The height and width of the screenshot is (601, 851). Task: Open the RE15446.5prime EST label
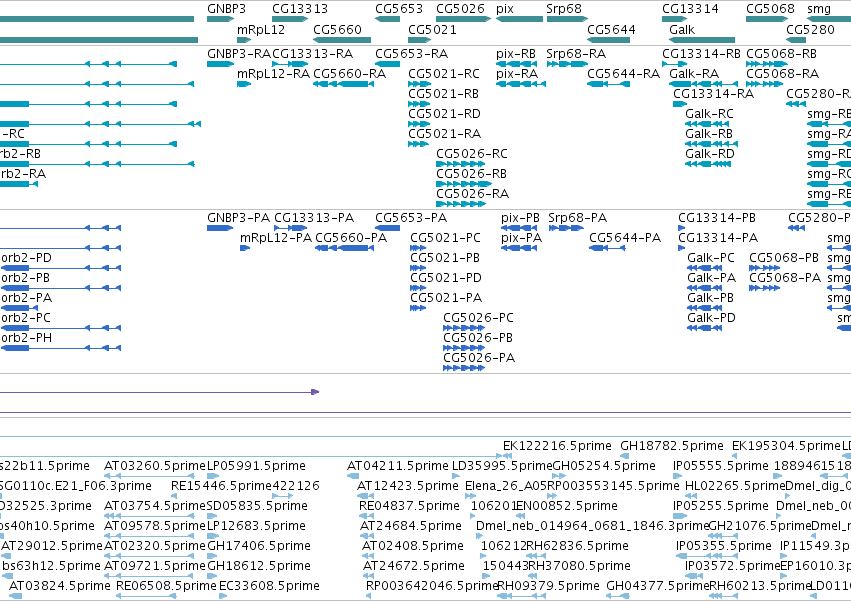(x=221, y=486)
